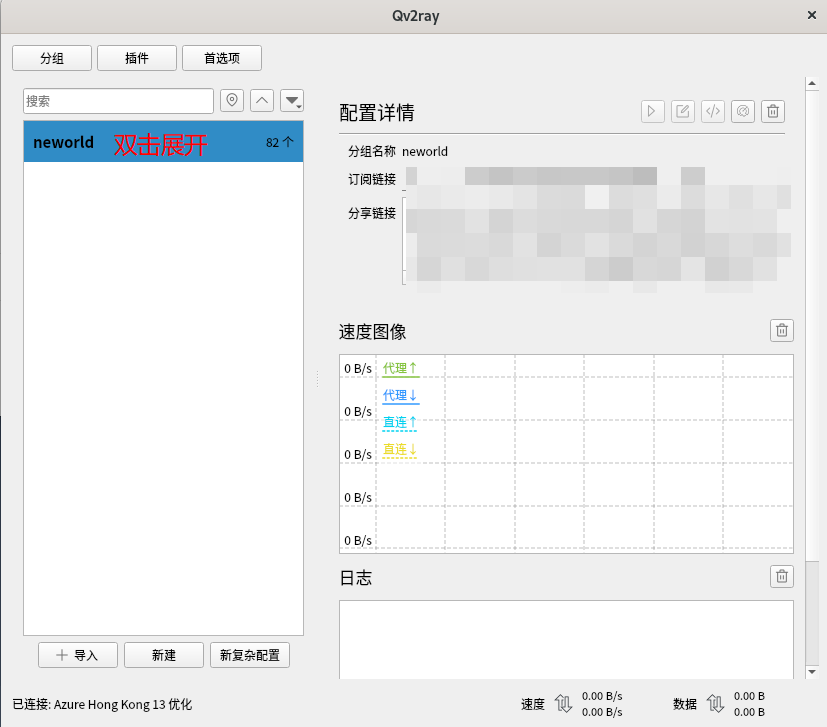Clear the 日志 log with trash icon
This screenshot has height=727, width=827.
782,577
